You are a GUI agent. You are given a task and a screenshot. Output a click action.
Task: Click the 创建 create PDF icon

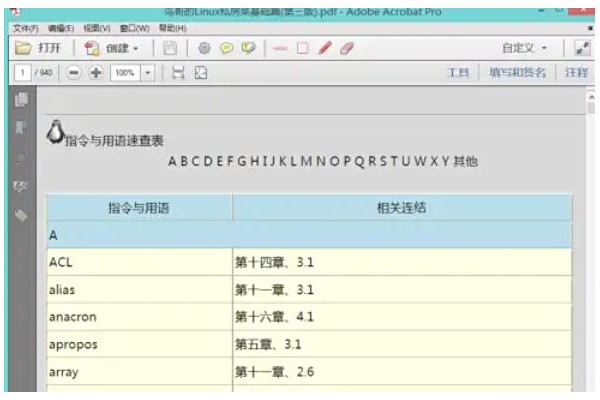(92, 48)
